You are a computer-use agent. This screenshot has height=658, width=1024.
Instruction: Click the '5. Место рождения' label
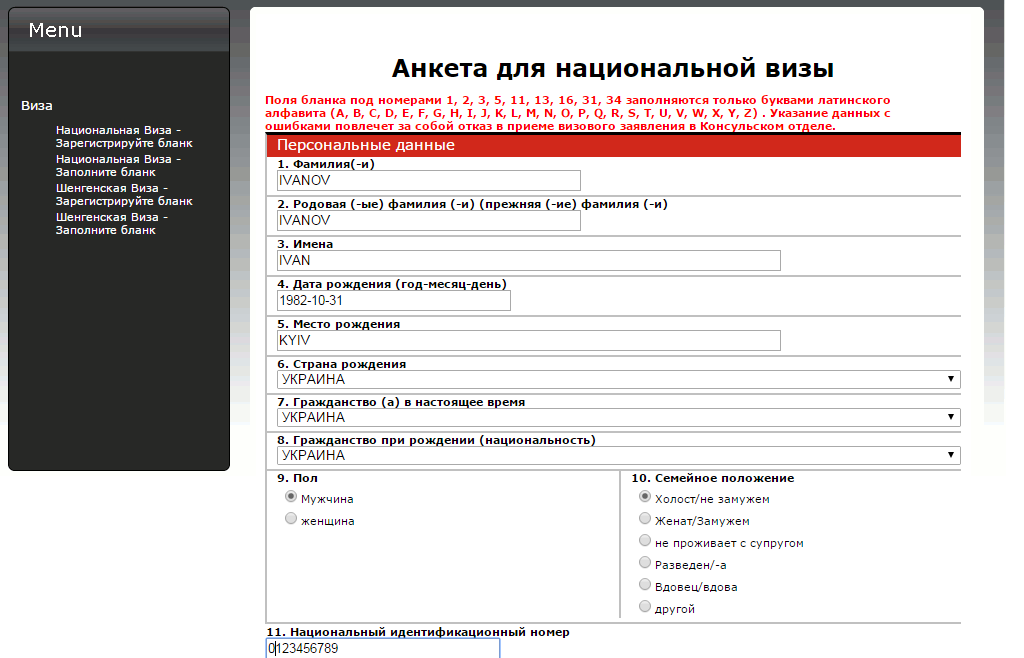pos(338,324)
